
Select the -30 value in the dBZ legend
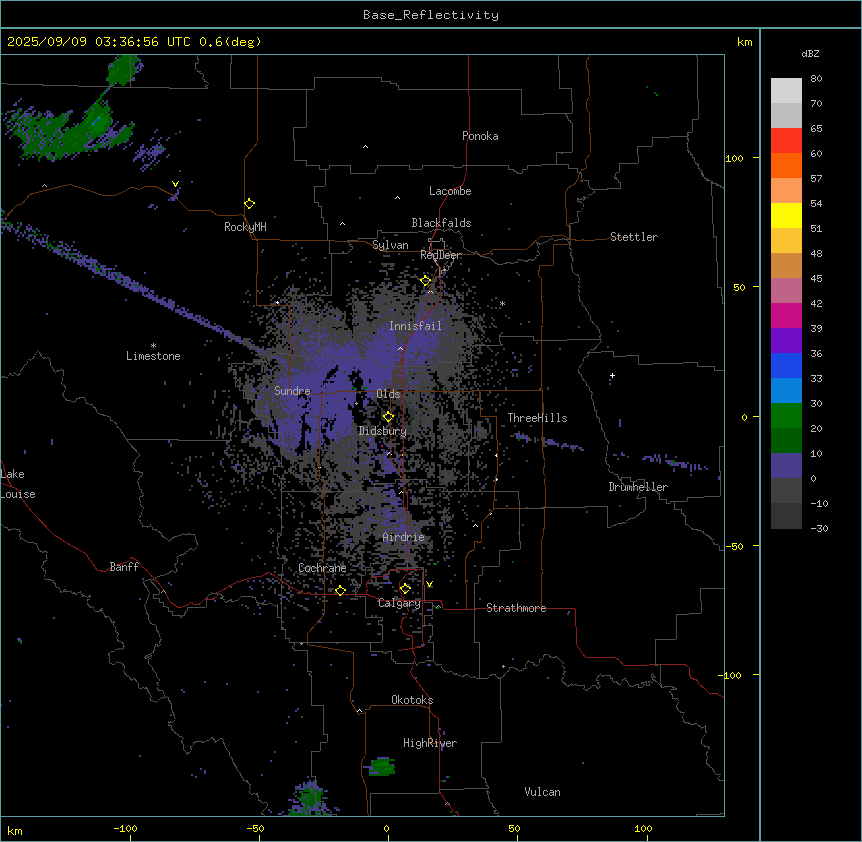pos(819,528)
